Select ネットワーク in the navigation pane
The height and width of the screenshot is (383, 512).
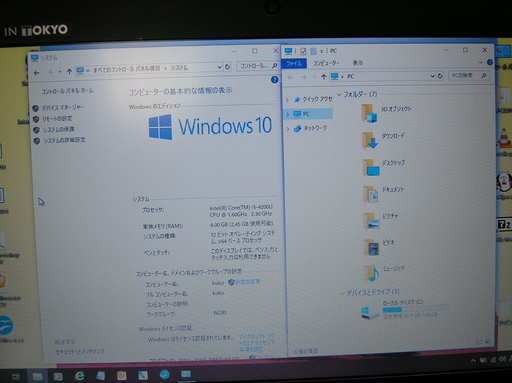tap(310, 128)
